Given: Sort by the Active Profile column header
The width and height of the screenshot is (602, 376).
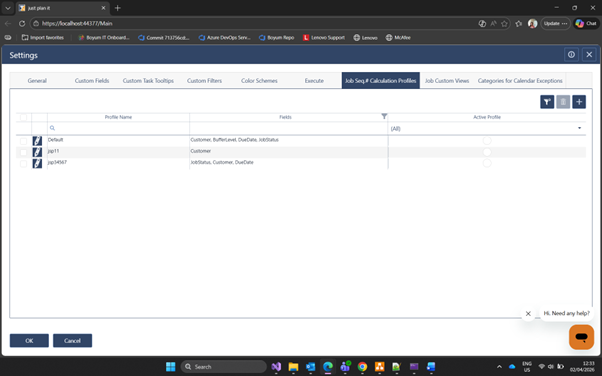Looking at the screenshot, I should coord(487,117).
